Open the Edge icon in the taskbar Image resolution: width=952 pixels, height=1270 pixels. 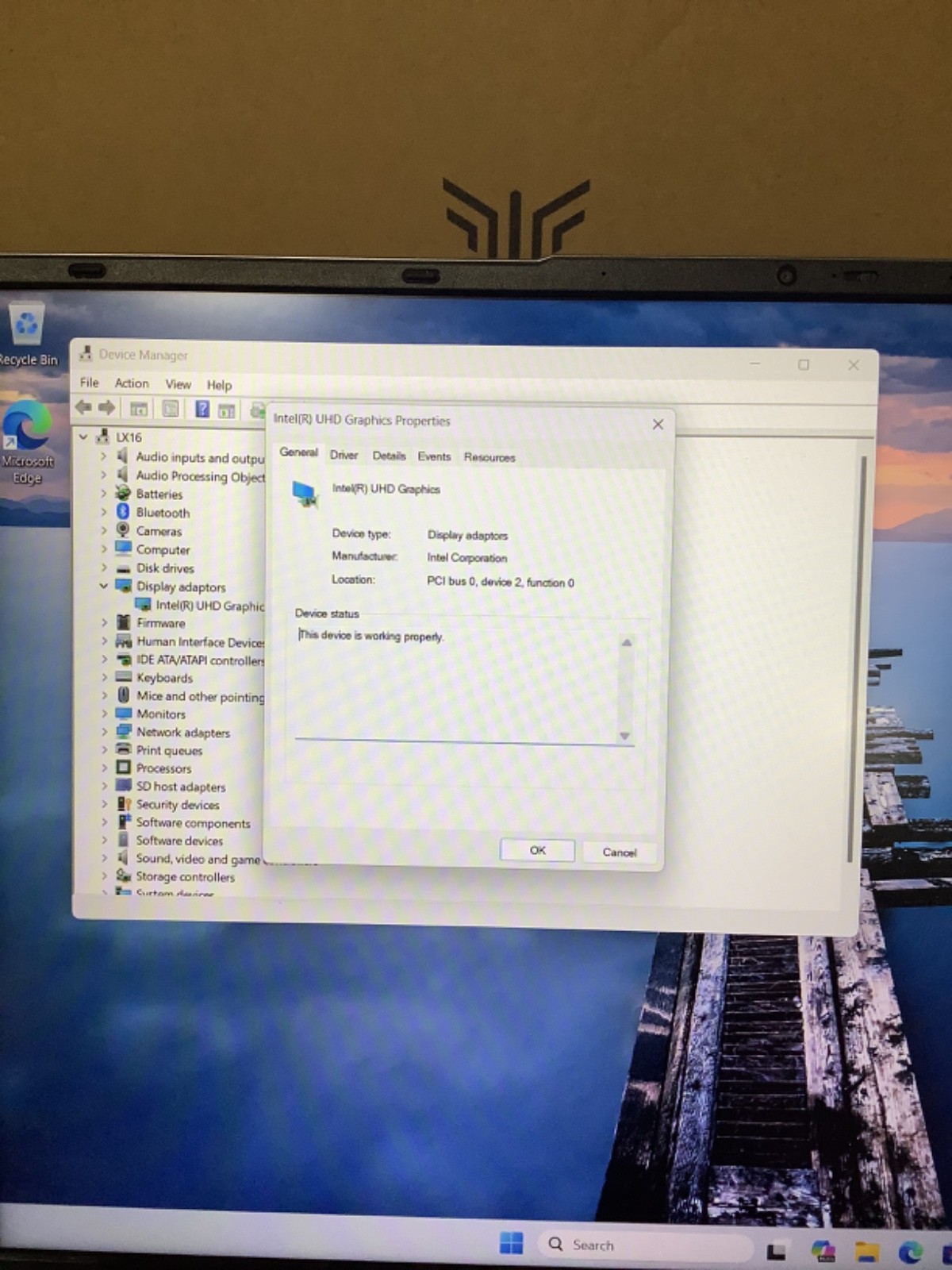[911, 1252]
